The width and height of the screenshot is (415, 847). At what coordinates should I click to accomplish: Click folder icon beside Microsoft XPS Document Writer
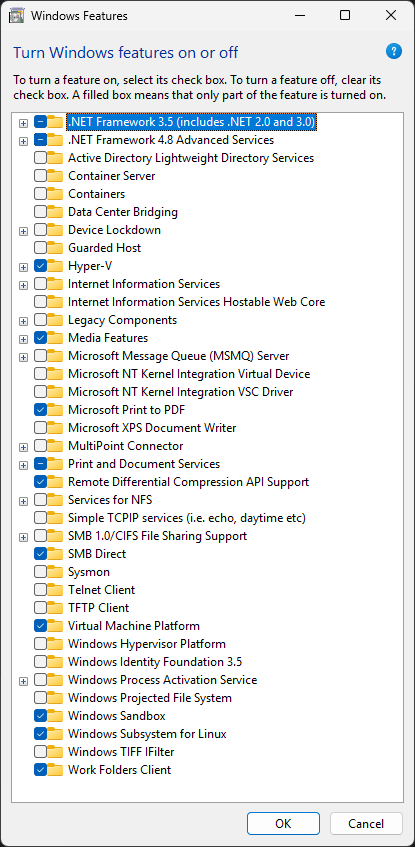click(55, 428)
